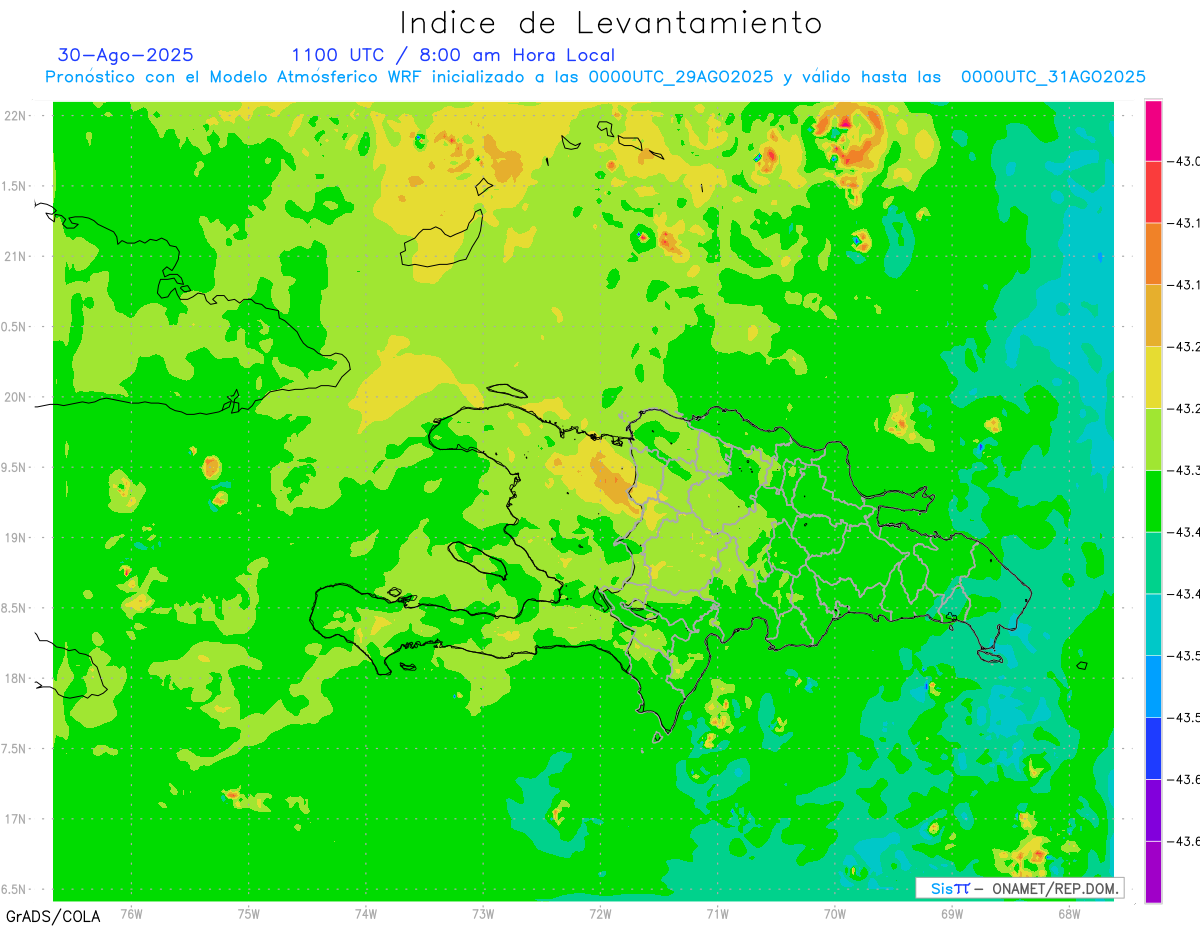Viewport: 1200px width, 927px height.
Task: Click the '21N' latitude axis label
Action: (15, 256)
